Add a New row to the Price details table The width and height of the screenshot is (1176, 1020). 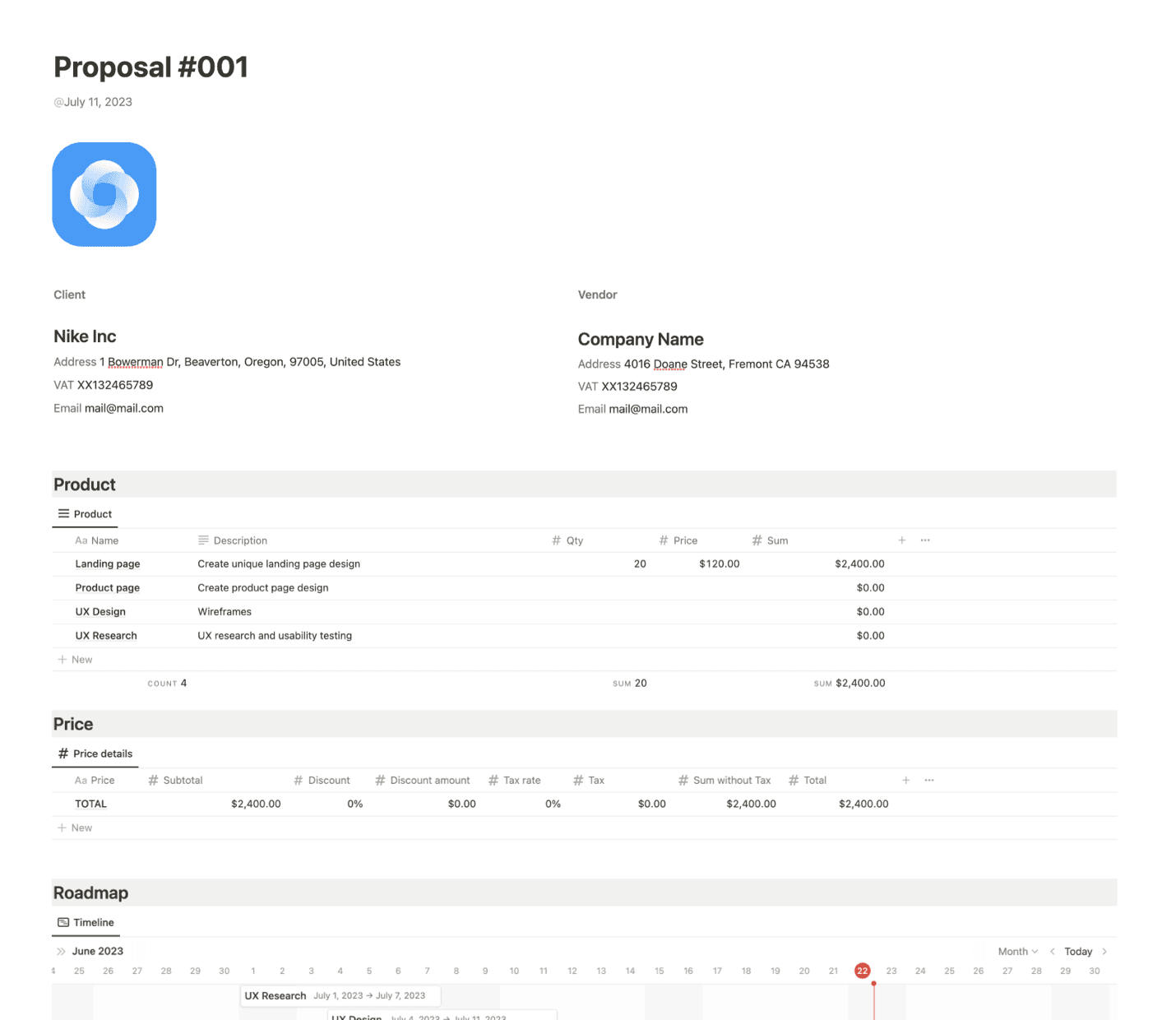coord(75,828)
